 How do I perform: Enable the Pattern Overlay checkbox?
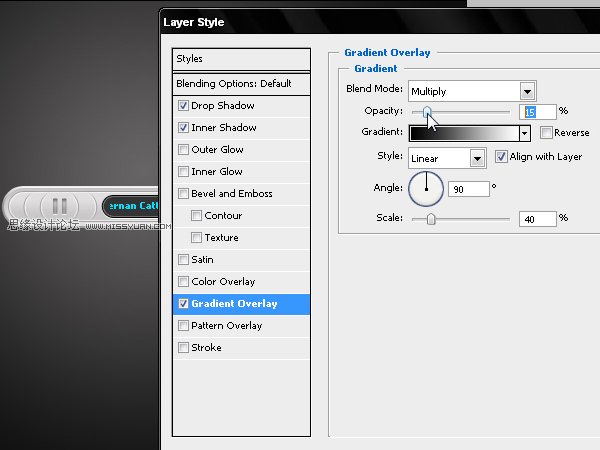[183, 325]
